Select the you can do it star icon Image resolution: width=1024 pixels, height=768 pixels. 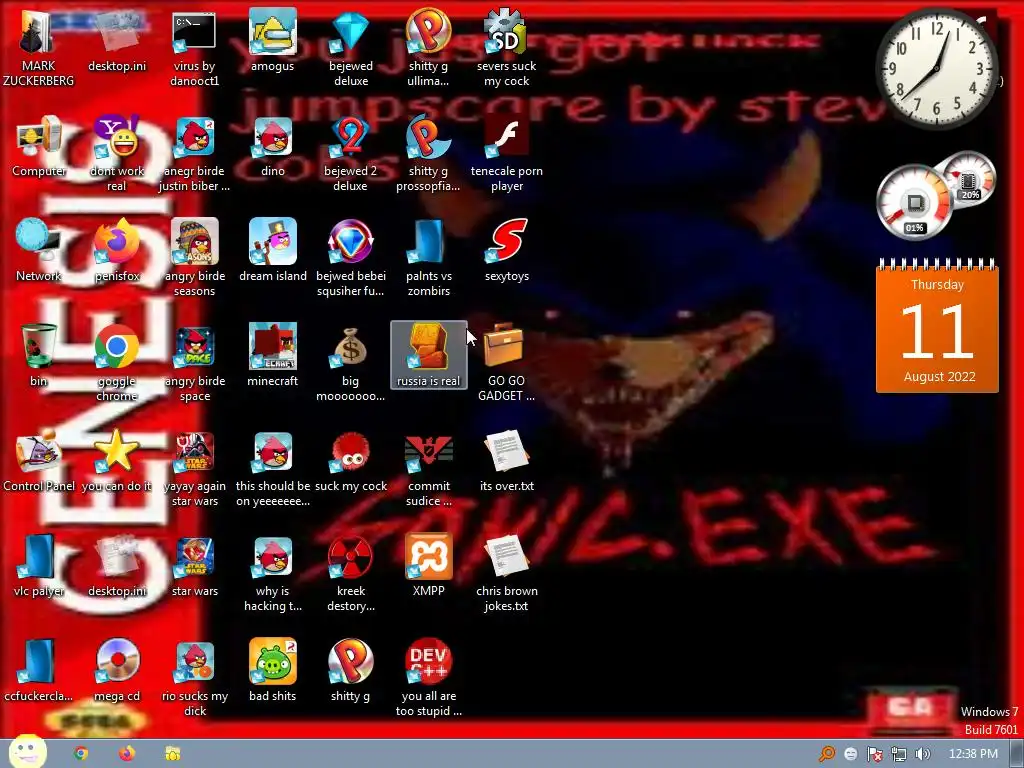116,461
